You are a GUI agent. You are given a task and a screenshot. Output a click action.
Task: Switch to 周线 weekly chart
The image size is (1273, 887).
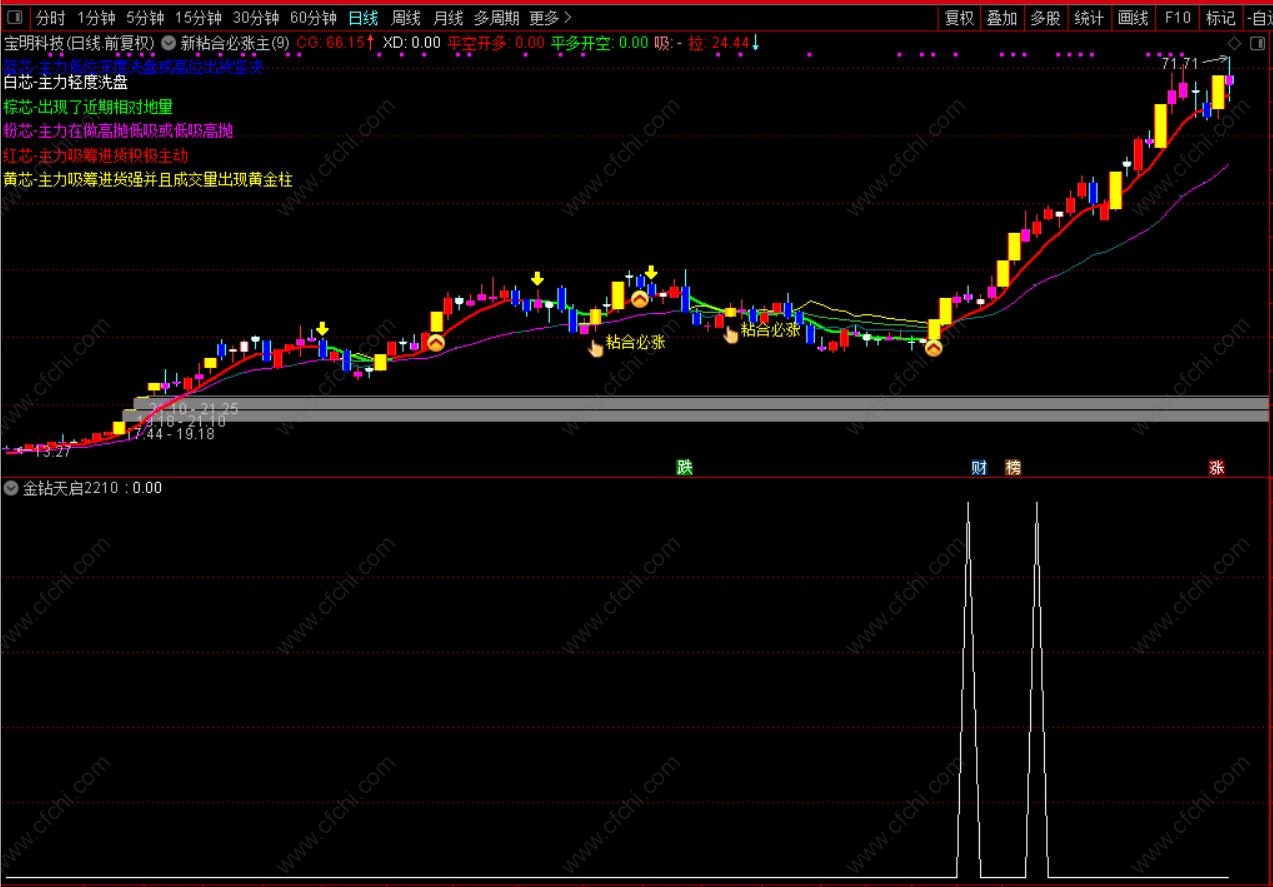pos(406,17)
